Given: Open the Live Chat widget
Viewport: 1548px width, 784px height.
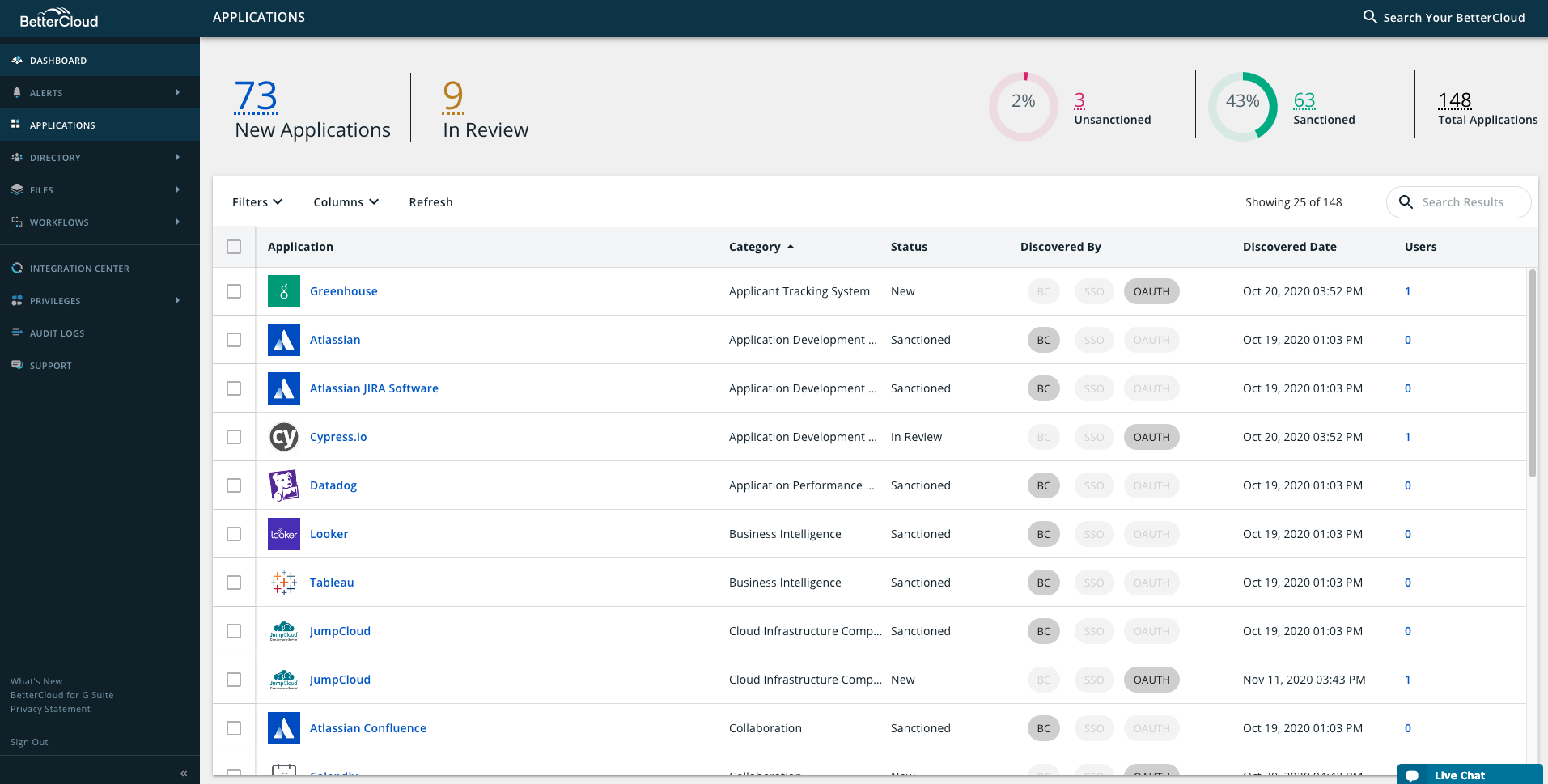Looking at the screenshot, I should (1470, 774).
